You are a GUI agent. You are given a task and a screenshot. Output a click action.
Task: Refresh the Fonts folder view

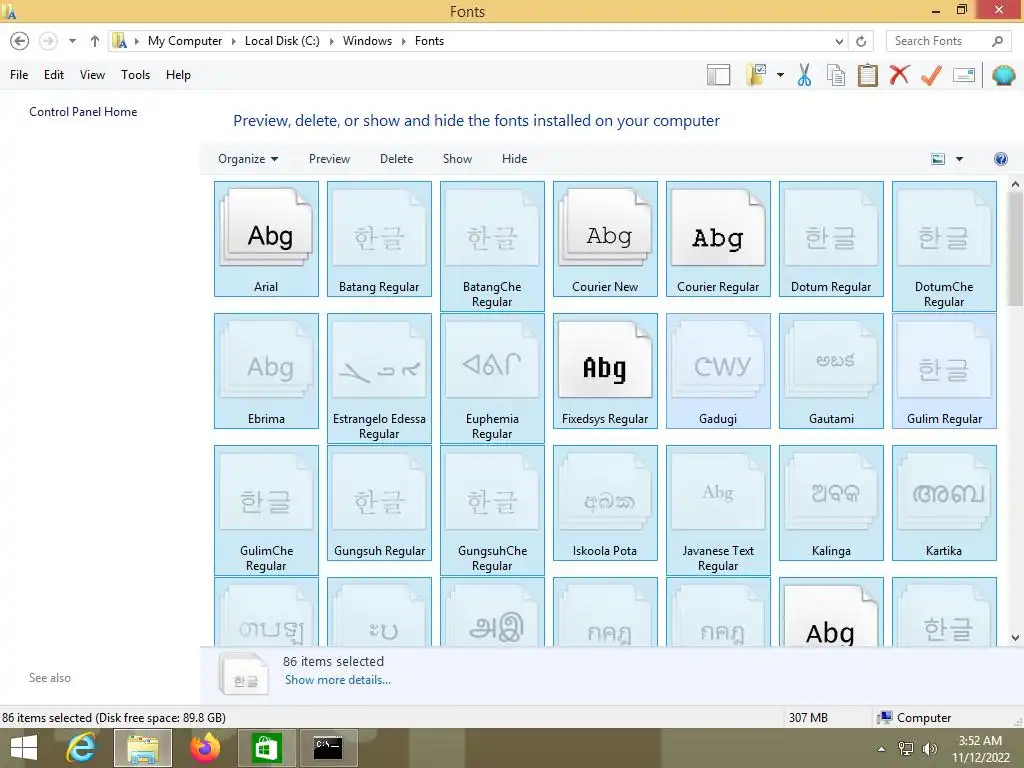(861, 41)
